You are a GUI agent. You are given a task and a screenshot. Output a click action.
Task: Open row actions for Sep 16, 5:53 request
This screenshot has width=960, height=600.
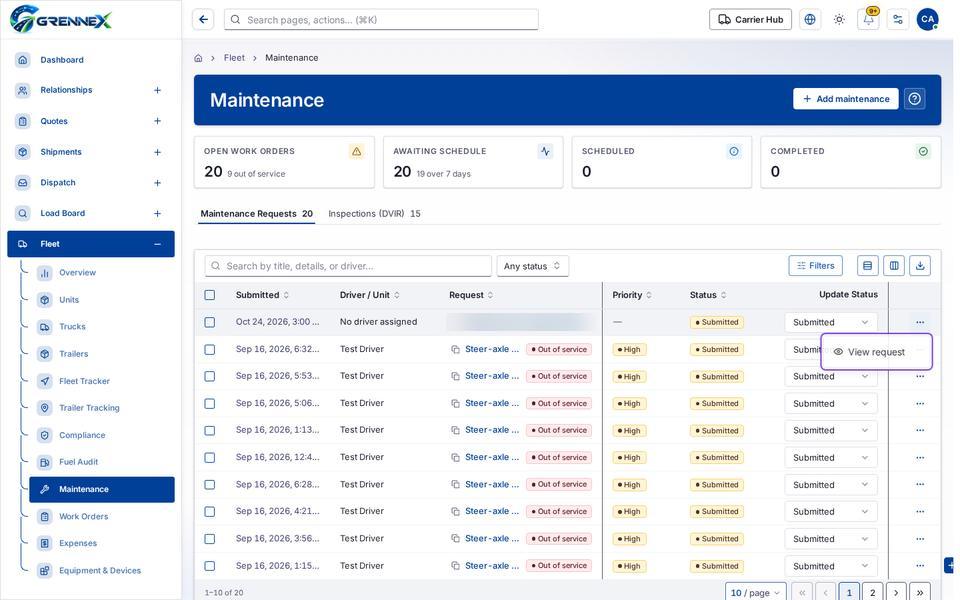(x=920, y=377)
